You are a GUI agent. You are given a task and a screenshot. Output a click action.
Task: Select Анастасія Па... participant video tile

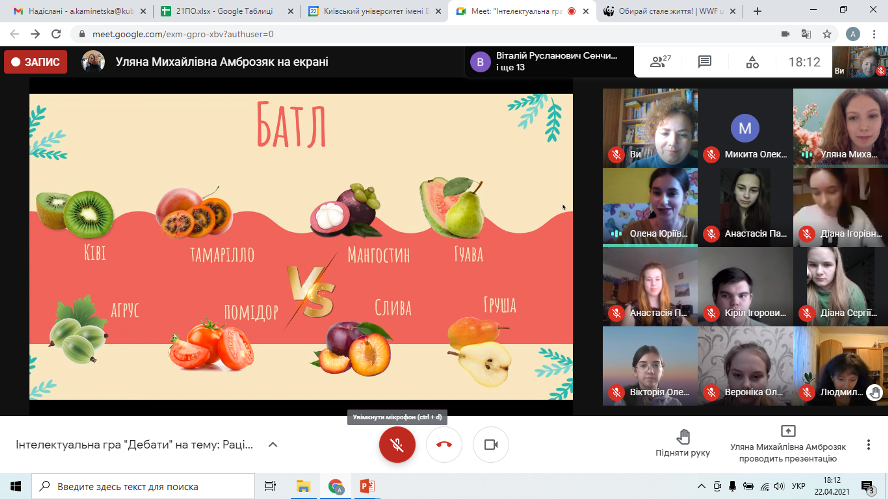click(x=745, y=207)
